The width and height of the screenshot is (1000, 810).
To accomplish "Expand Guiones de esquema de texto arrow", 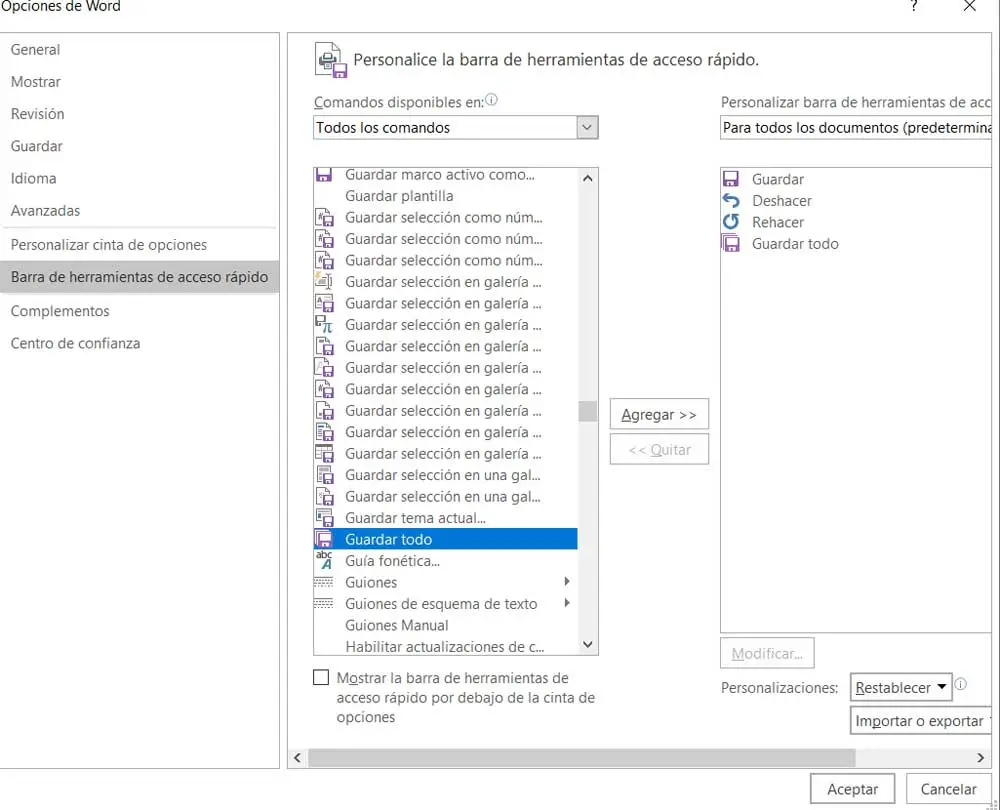I will [567, 603].
